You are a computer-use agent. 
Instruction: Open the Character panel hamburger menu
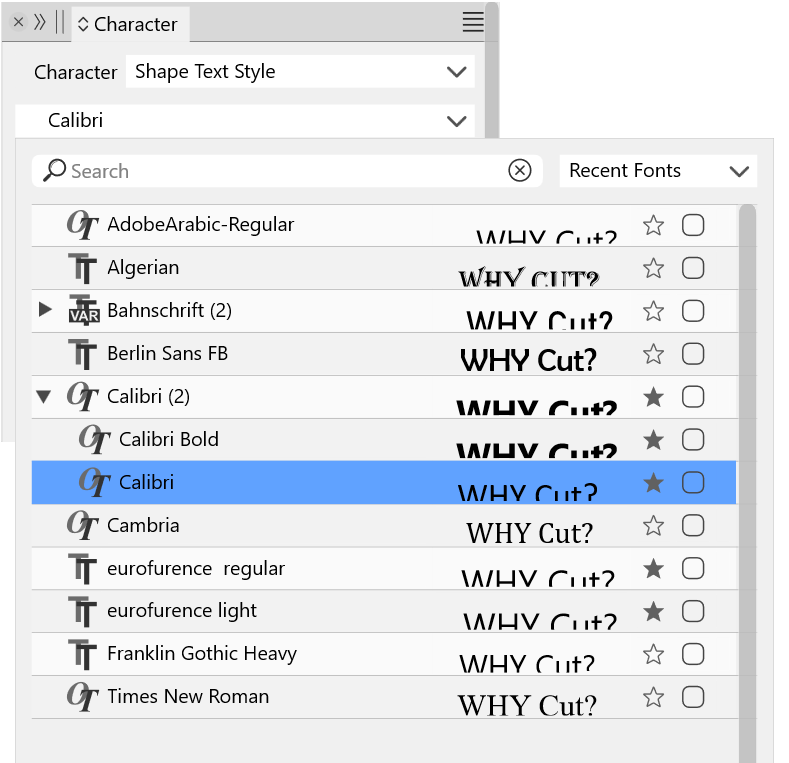pos(473,23)
